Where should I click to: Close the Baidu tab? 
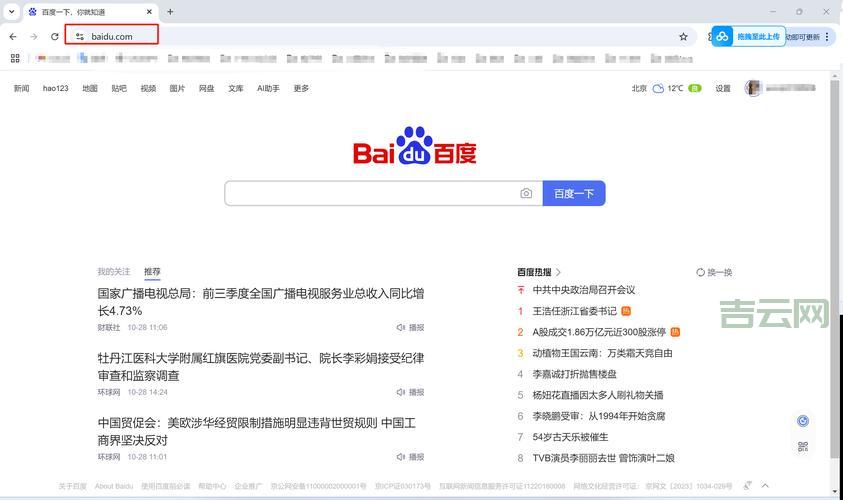click(x=149, y=11)
